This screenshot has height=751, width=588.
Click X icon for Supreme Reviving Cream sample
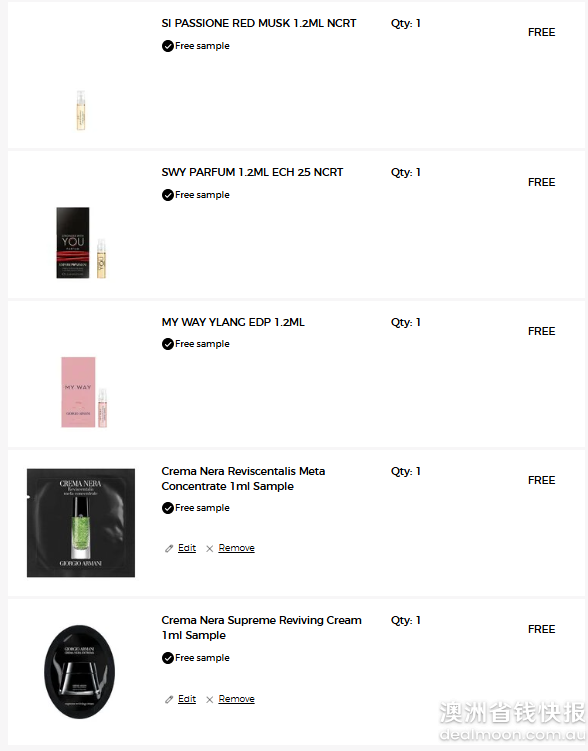click(209, 699)
